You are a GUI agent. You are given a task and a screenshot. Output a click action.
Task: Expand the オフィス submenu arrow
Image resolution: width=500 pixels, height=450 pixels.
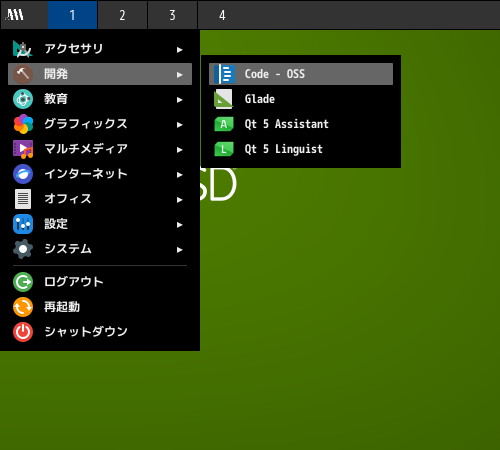pos(180,200)
